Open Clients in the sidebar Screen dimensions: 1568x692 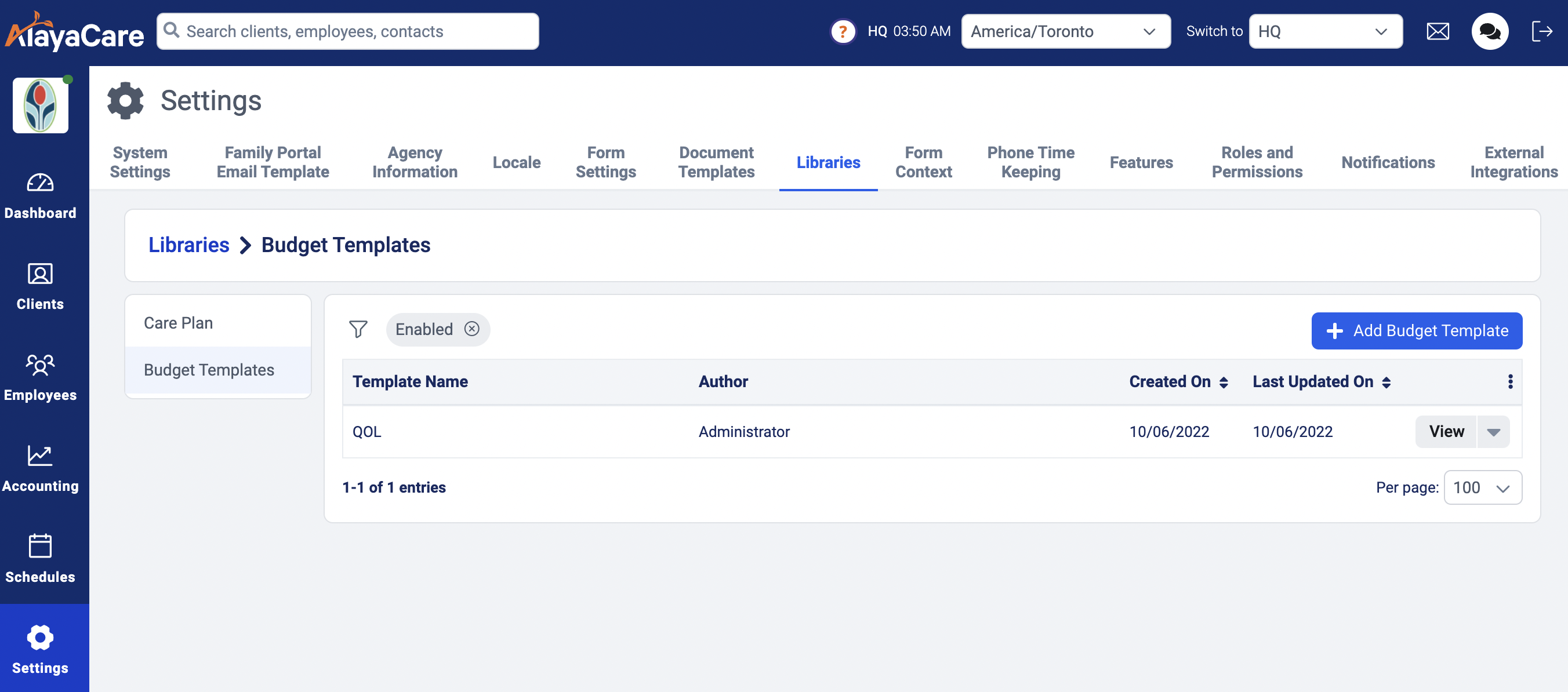(40, 287)
